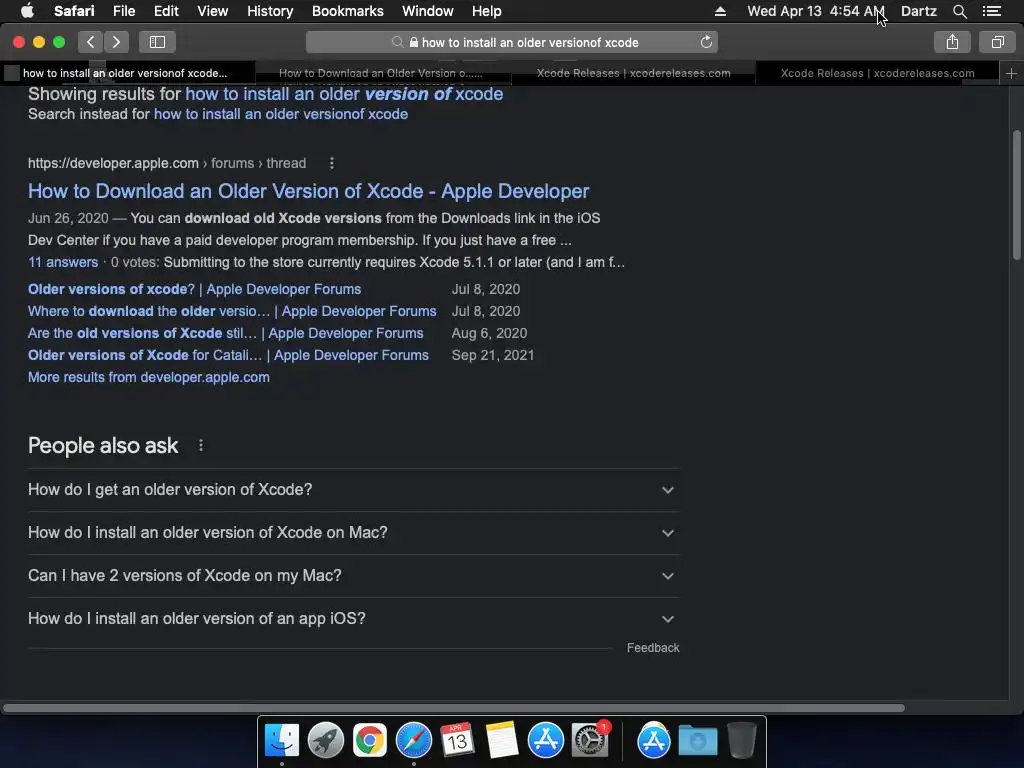The height and width of the screenshot is (768, 1024).
Task: Open the Apple menu
Action: tap(27, 11)
